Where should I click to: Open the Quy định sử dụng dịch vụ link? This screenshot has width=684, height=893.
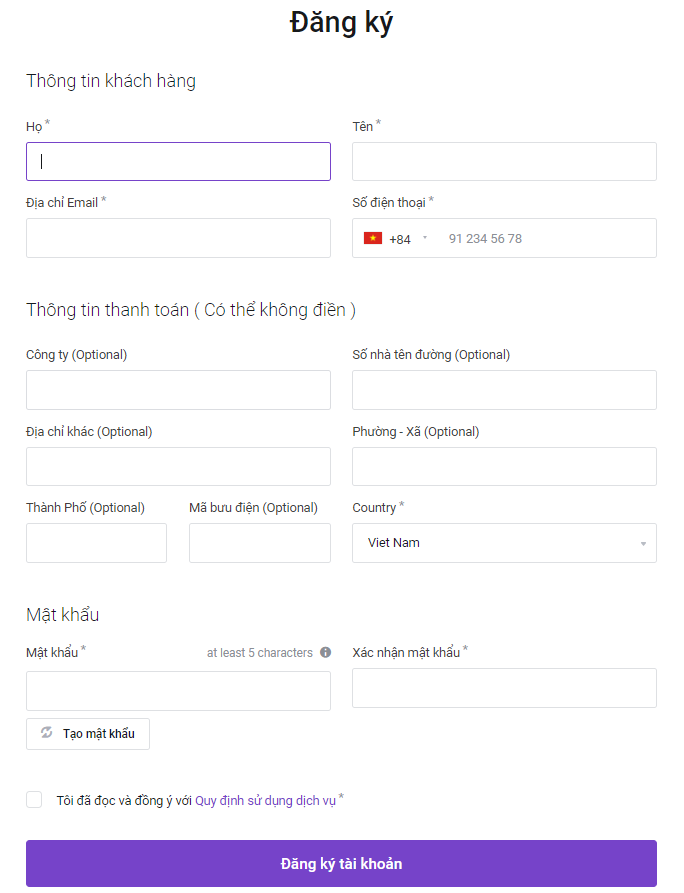tap(265, 801)
